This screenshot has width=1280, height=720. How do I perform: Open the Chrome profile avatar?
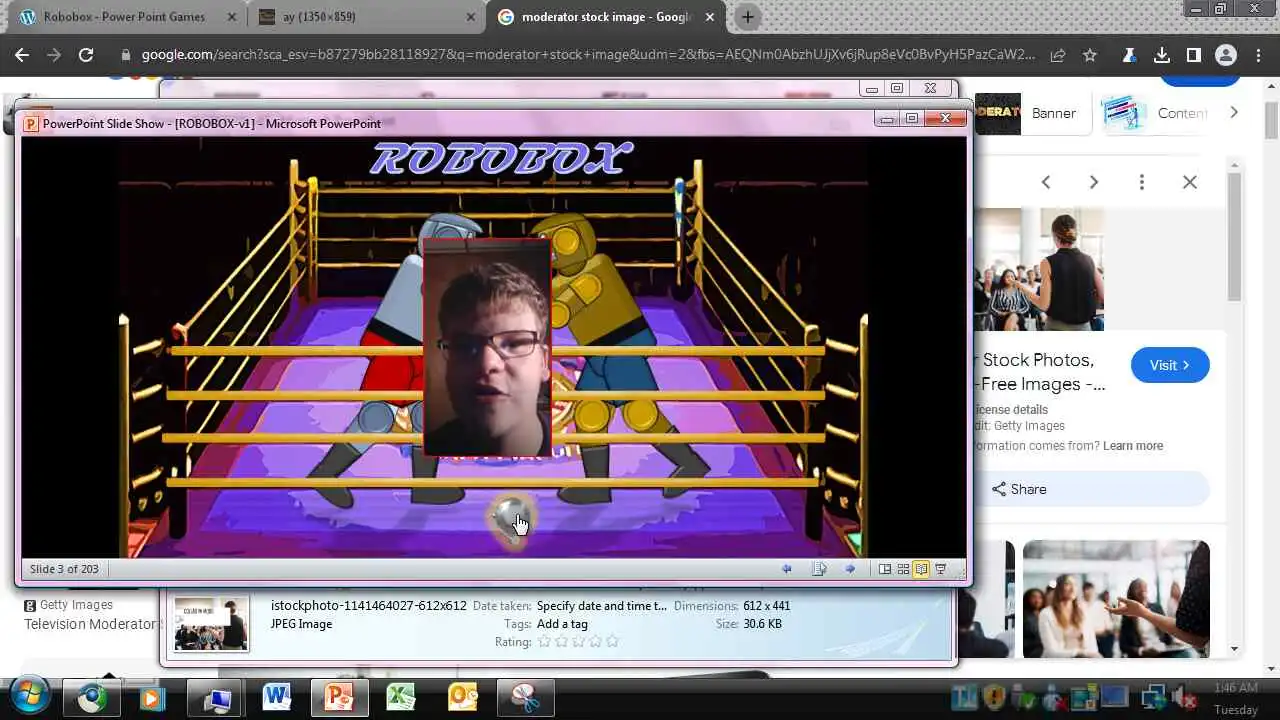coord(1226,55)
